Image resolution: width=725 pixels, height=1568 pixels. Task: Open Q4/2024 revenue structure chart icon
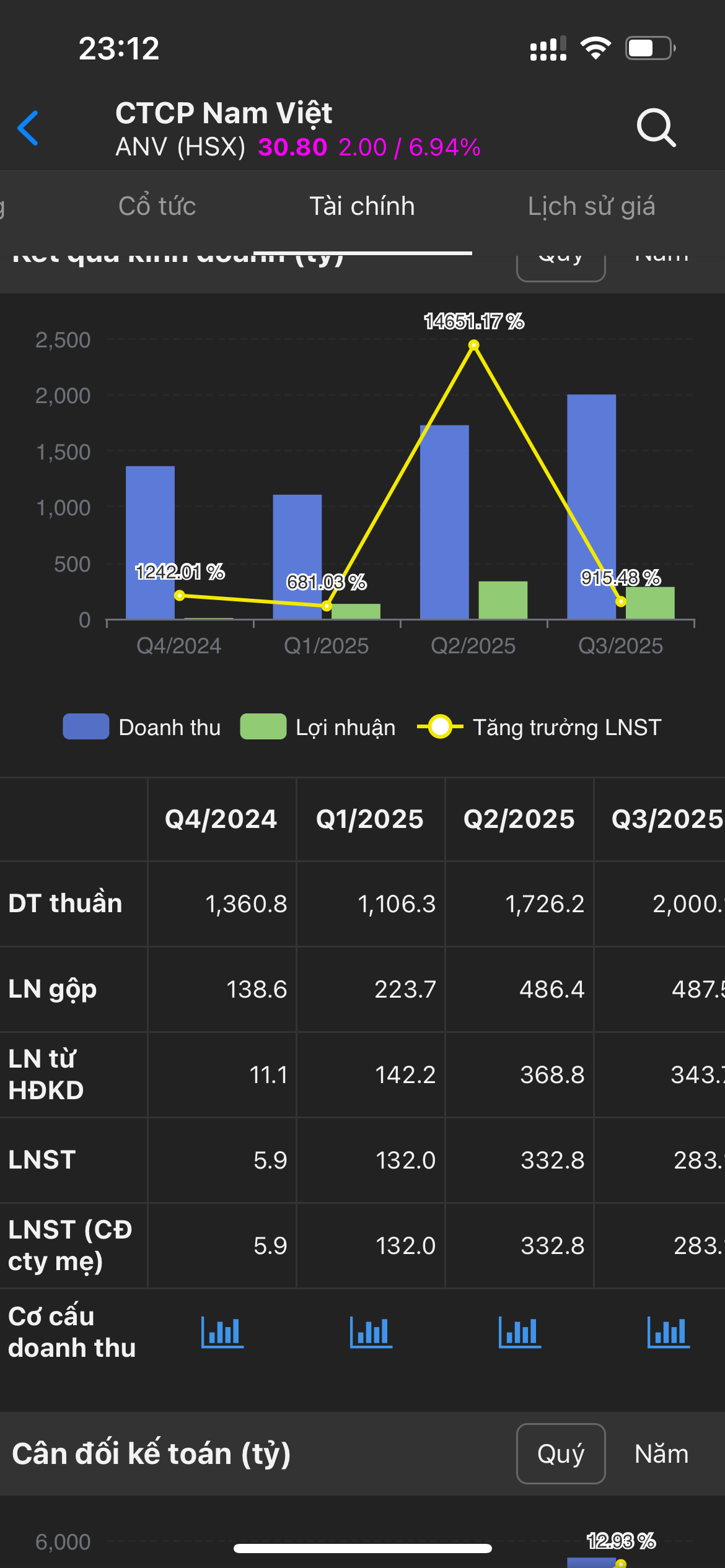click(x=222, y=1332)
